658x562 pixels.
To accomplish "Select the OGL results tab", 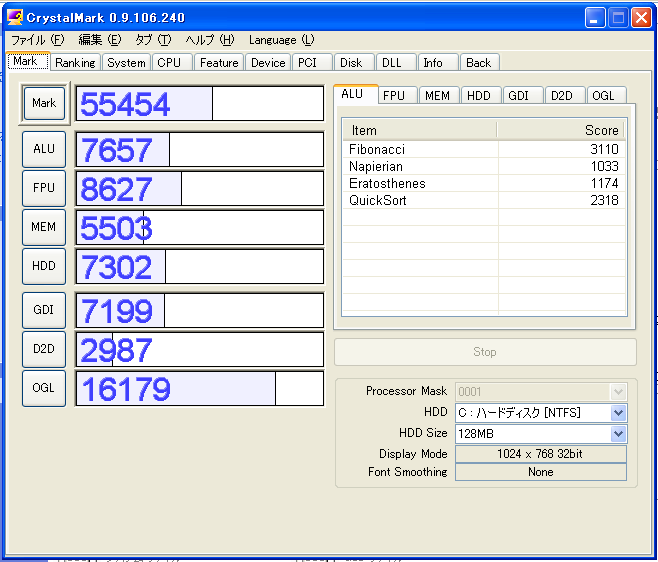I will pos(606,95).
